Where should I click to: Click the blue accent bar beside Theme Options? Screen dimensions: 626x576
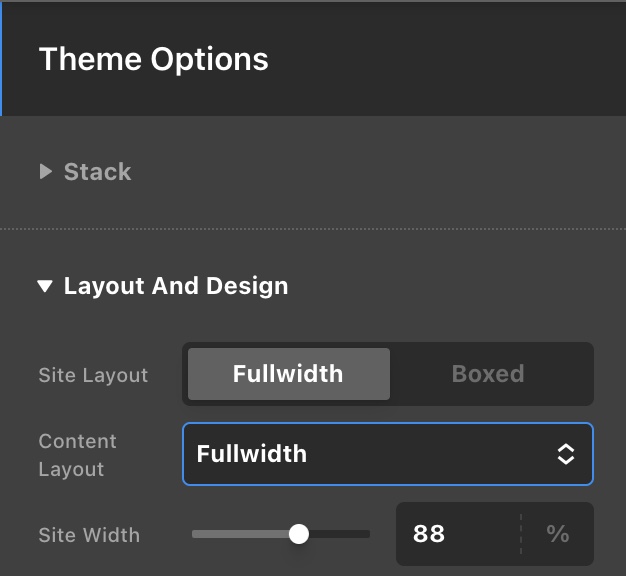pyautogui.click(x=1, y=59)
